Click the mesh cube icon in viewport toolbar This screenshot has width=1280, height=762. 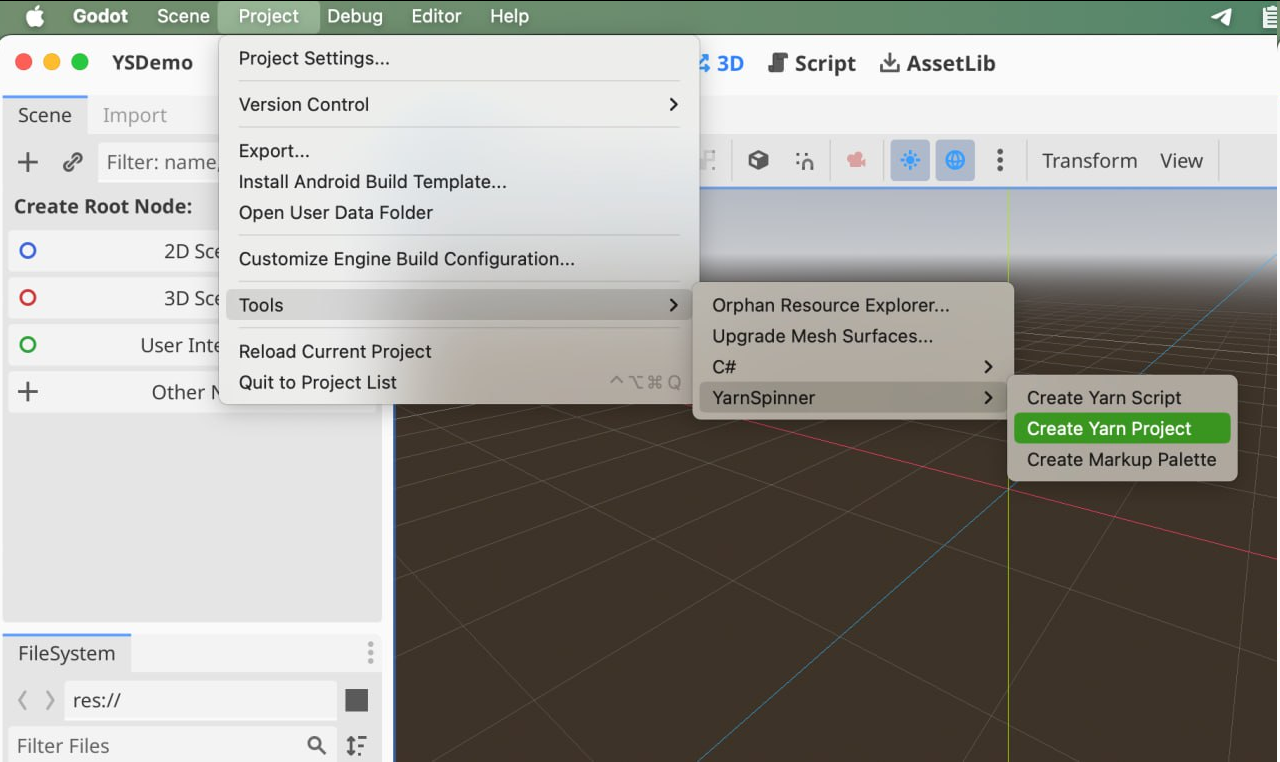click(758, 160)
